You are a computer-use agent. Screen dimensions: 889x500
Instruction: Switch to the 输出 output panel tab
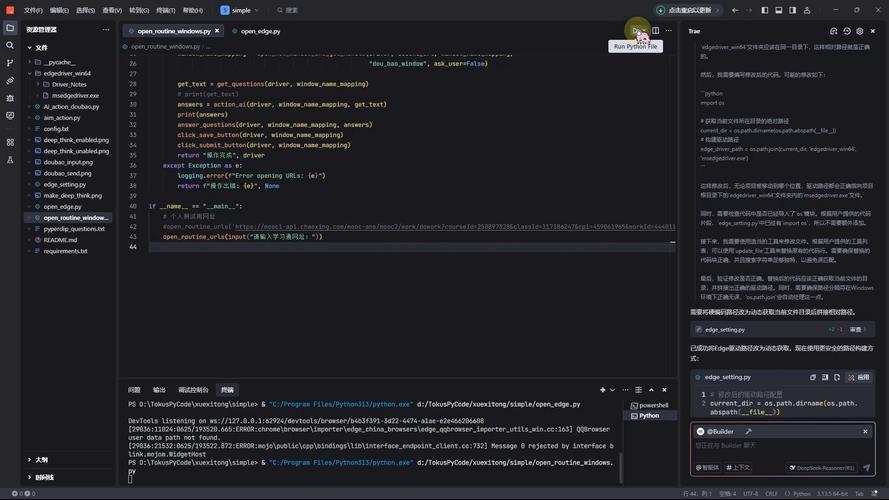click(159, 390)
